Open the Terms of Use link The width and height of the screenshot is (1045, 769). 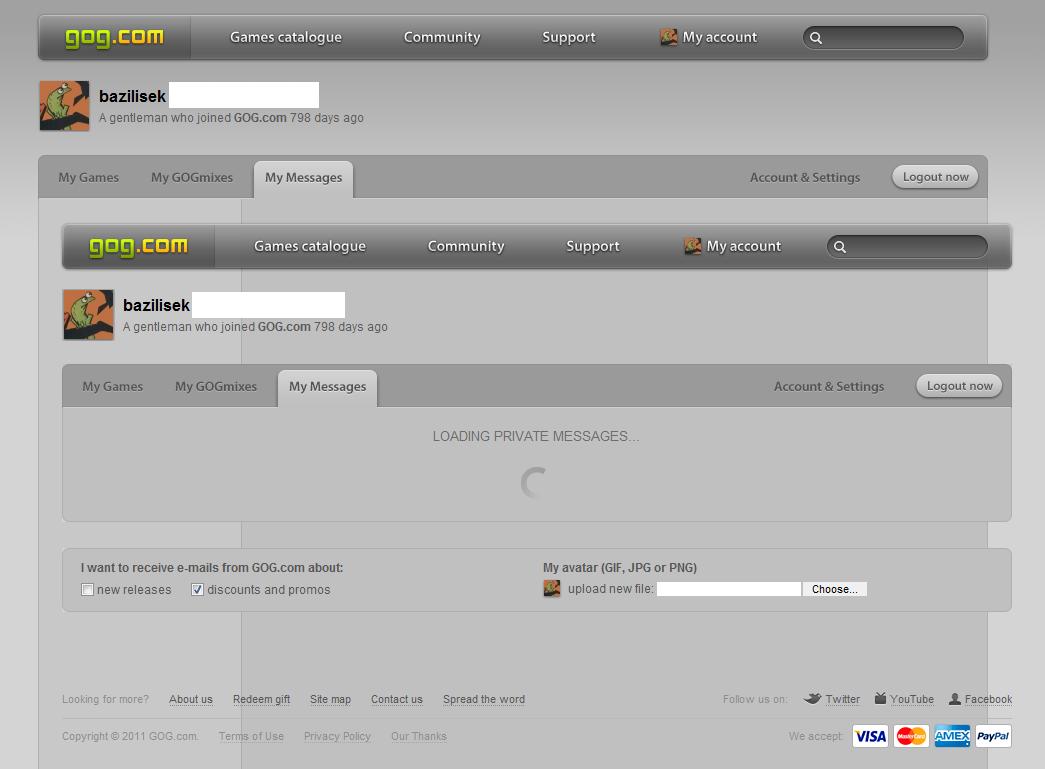tap(251, 736)
